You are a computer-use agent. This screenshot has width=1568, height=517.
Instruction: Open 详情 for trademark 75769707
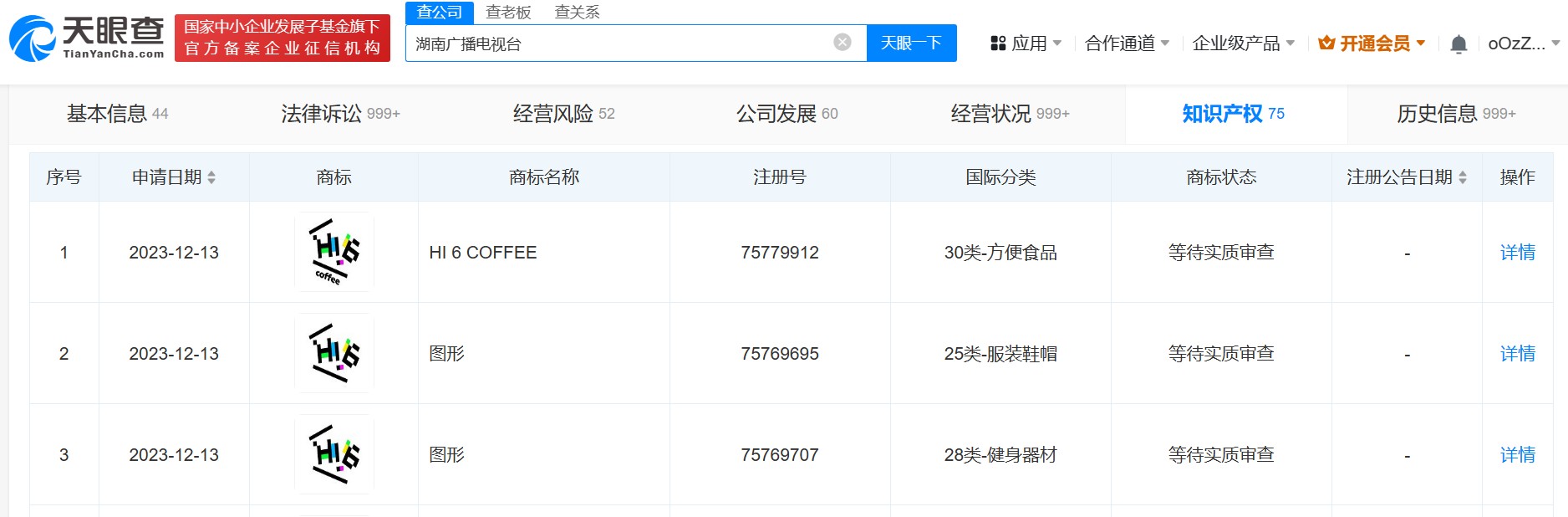(x=1517, y=455)
